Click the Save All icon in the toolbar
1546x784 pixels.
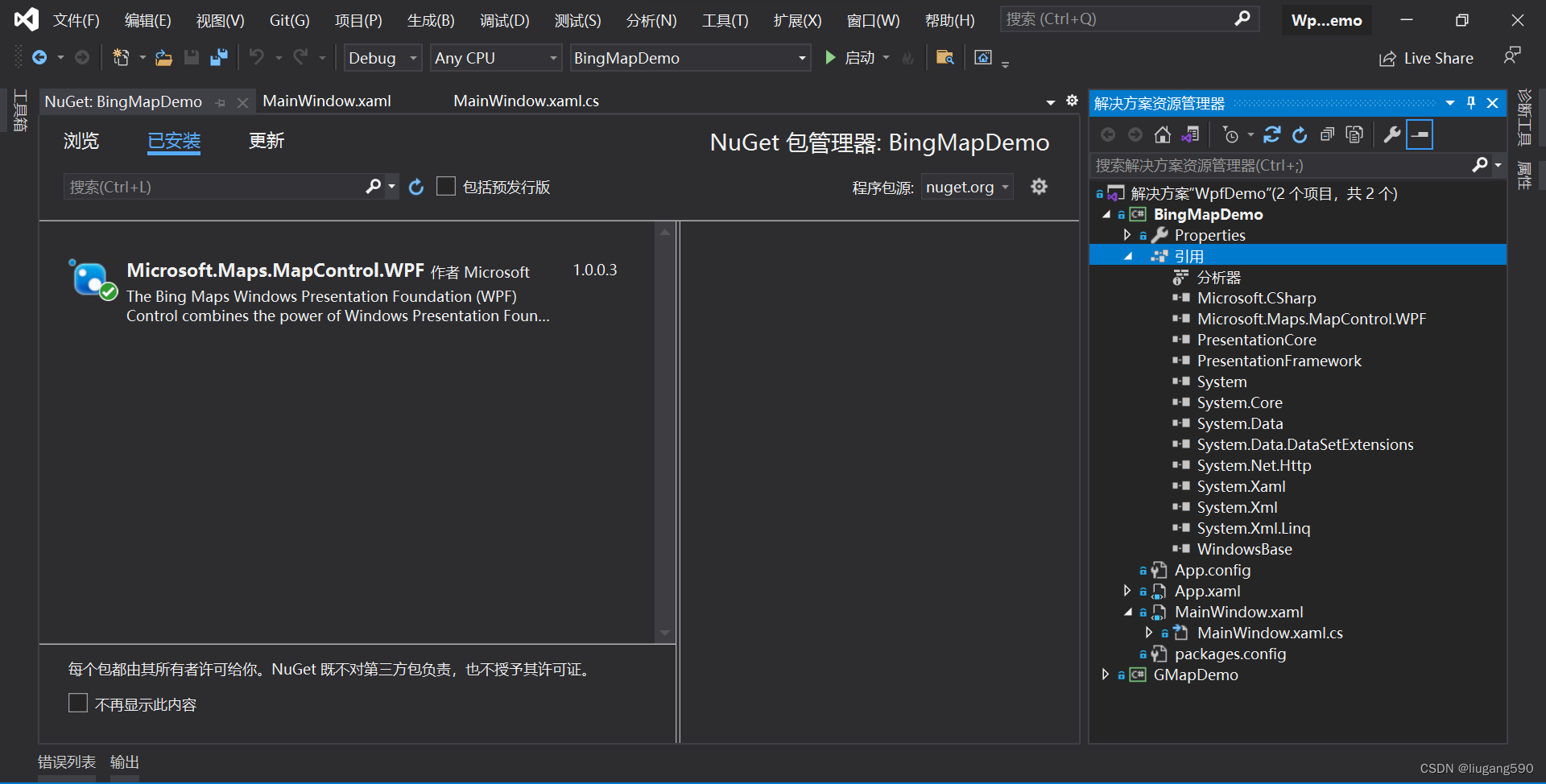pyautogui.click(x=219, y=57)
